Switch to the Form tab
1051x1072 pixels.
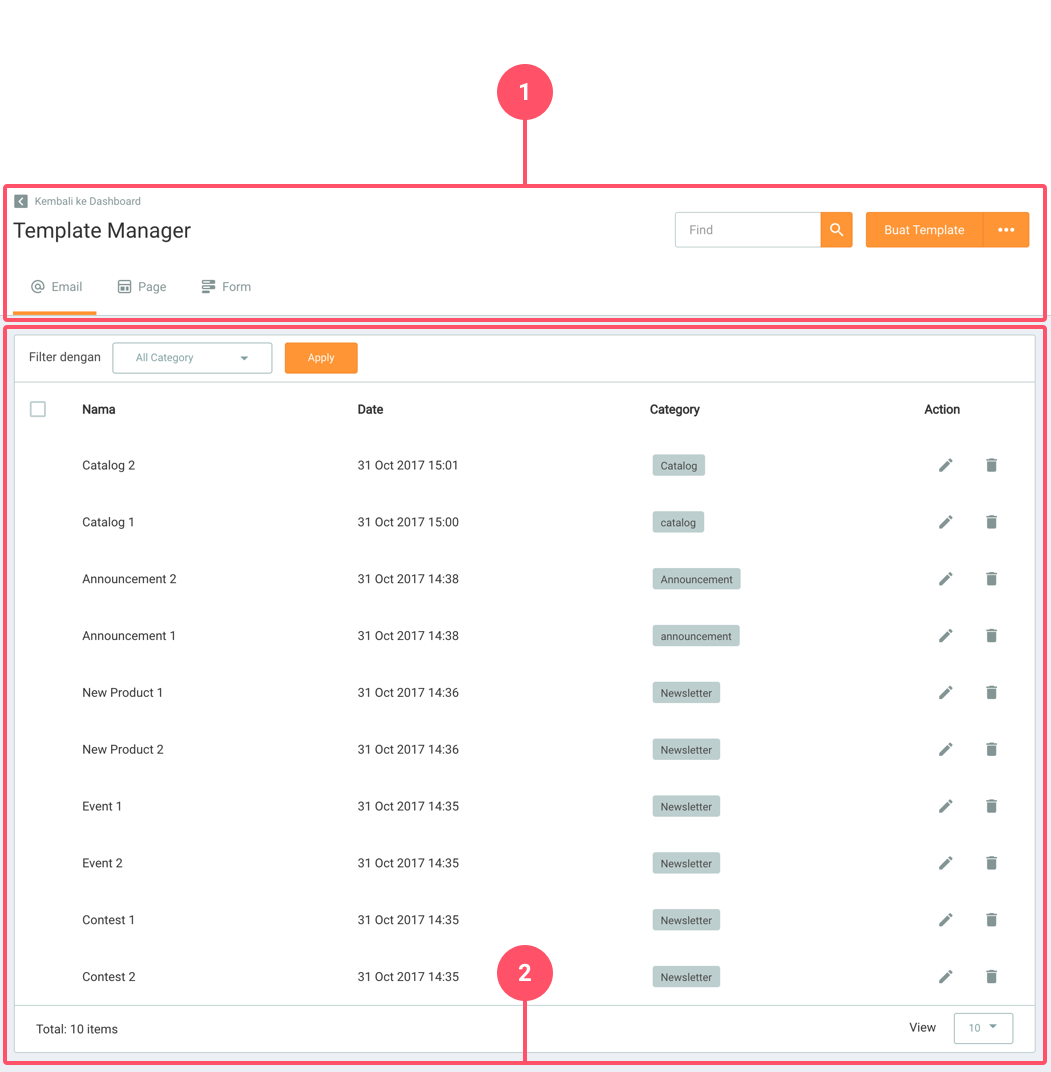coord(226,286)
